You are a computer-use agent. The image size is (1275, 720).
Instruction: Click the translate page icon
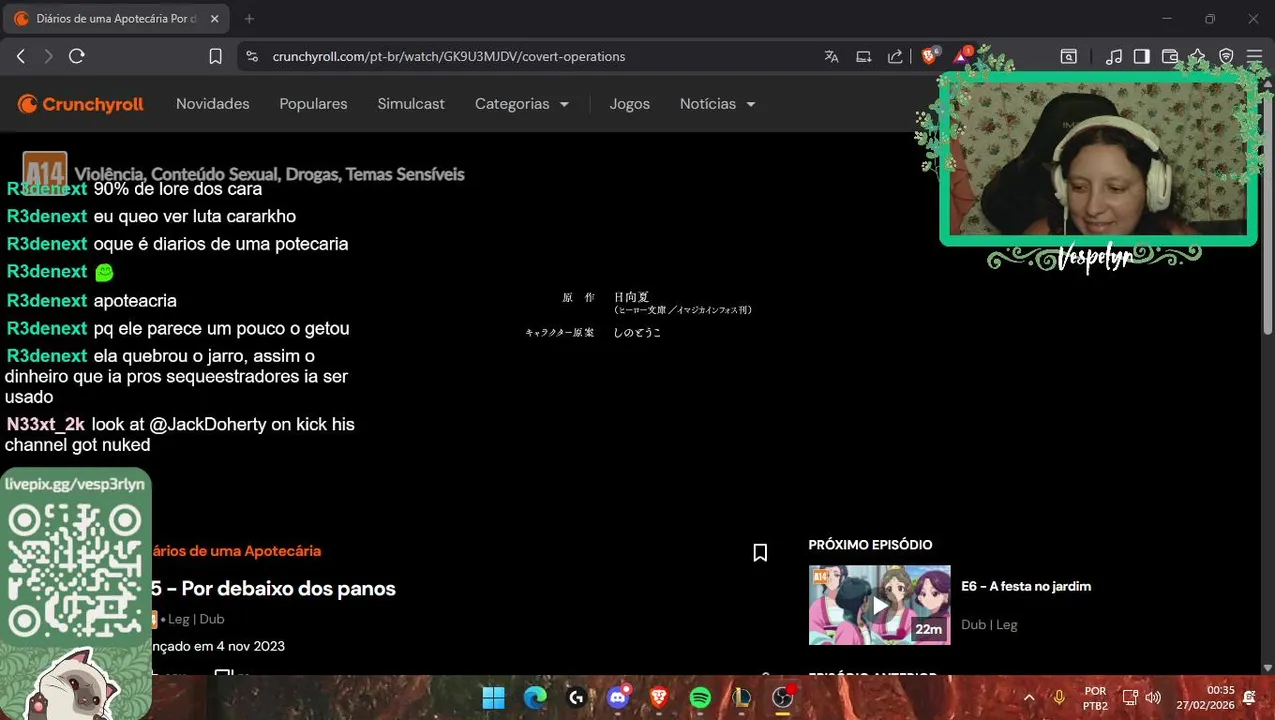tap(831, 57)
